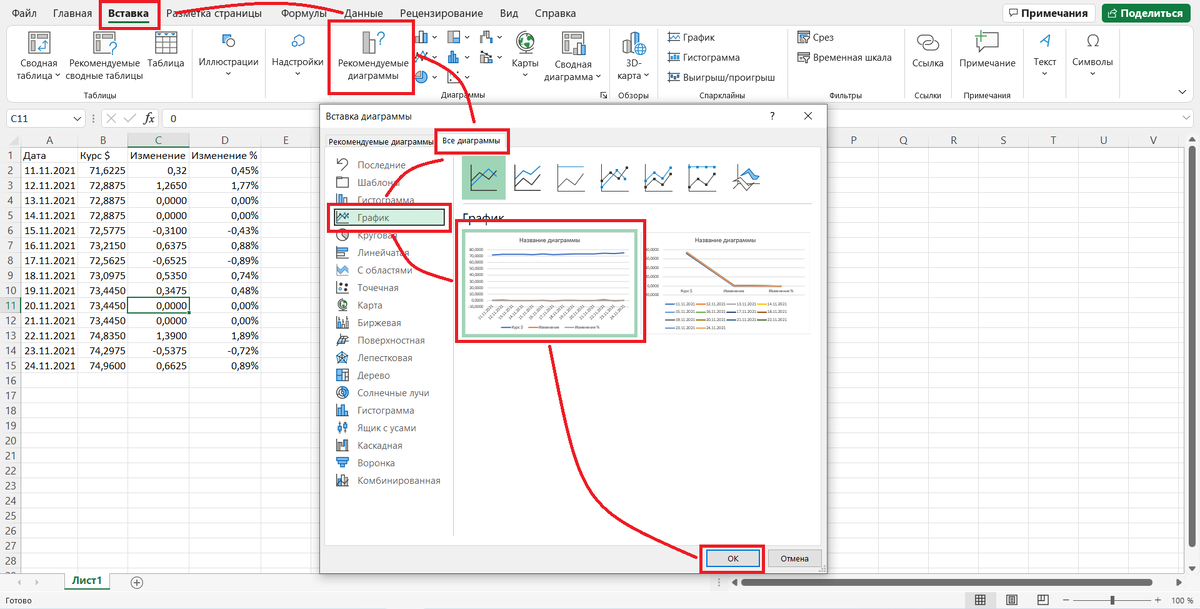Image resolution: width=1200 pixels, height=609 pixels.
Task: Click the Примечания button at top right
Action: point(1050,13)
